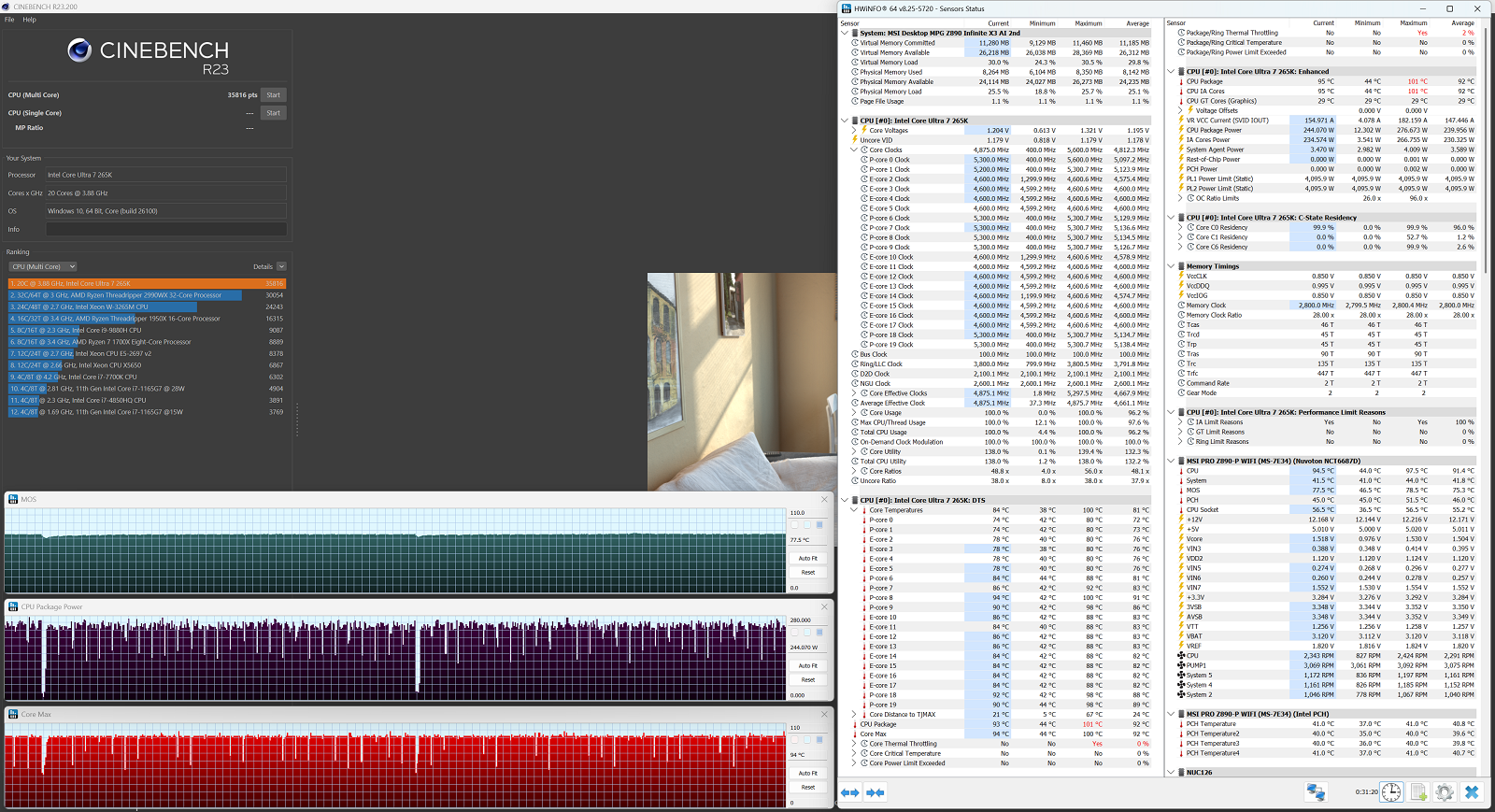Toggle the middle checkbox in the CPU Package Power graph

807,633
